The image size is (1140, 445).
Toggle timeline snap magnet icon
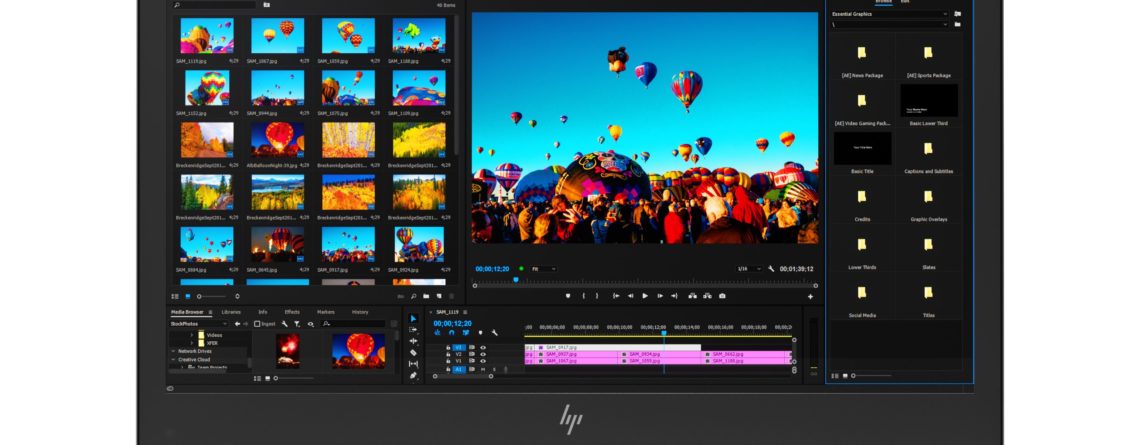pyautogui.click(x=451, y=332)
